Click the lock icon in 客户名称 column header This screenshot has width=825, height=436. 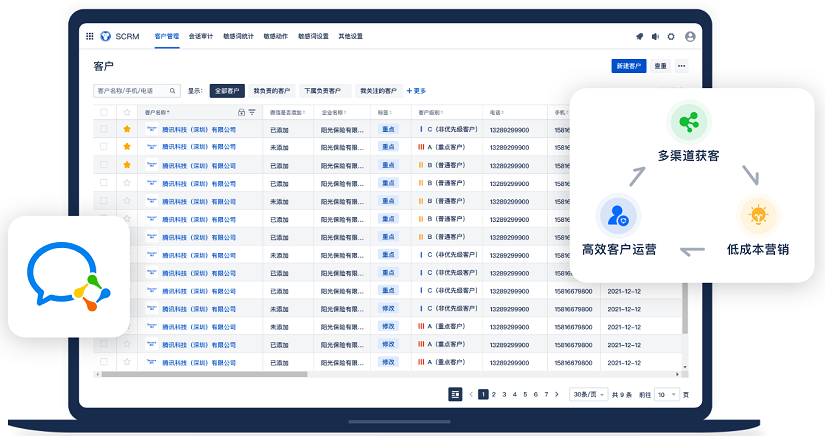[242, 112]
